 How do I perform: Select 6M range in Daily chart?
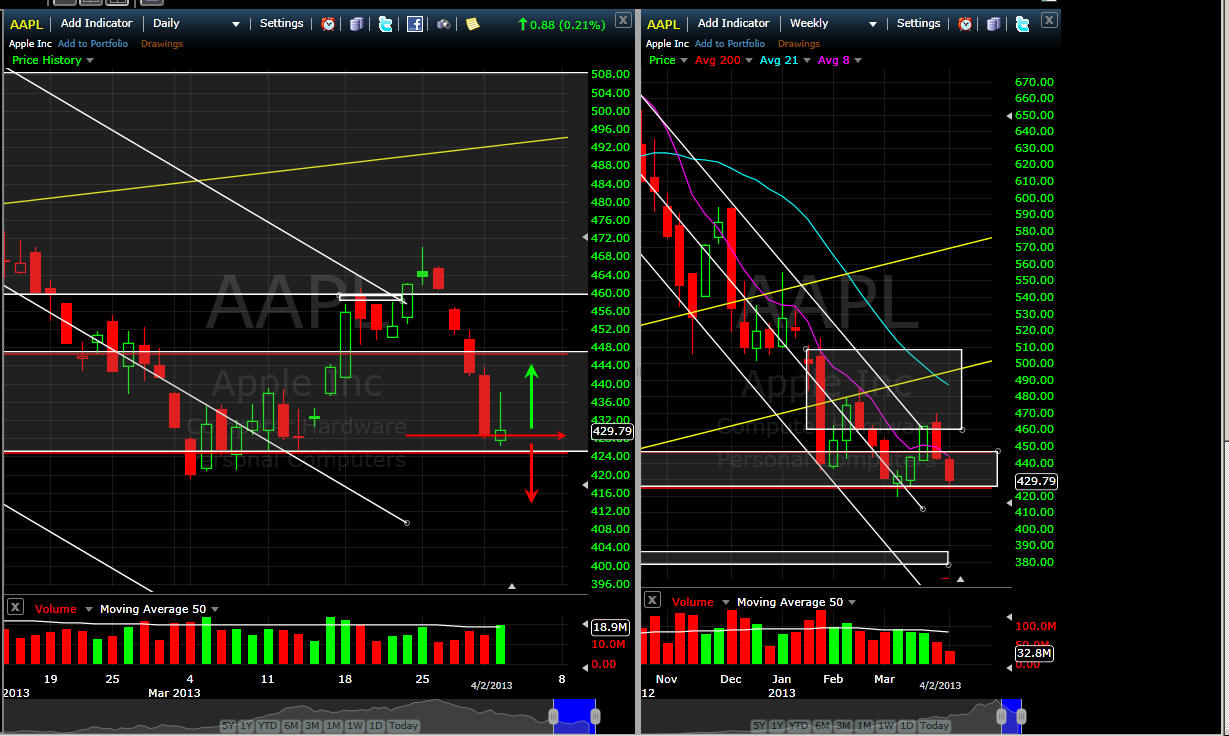pos(291,726)
